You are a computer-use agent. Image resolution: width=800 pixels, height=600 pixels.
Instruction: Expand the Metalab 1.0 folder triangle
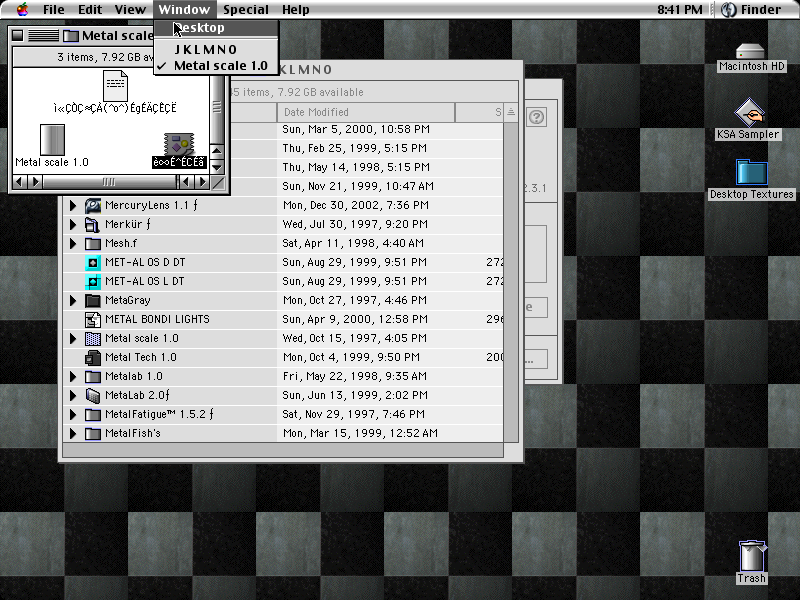tap(73, 377)
